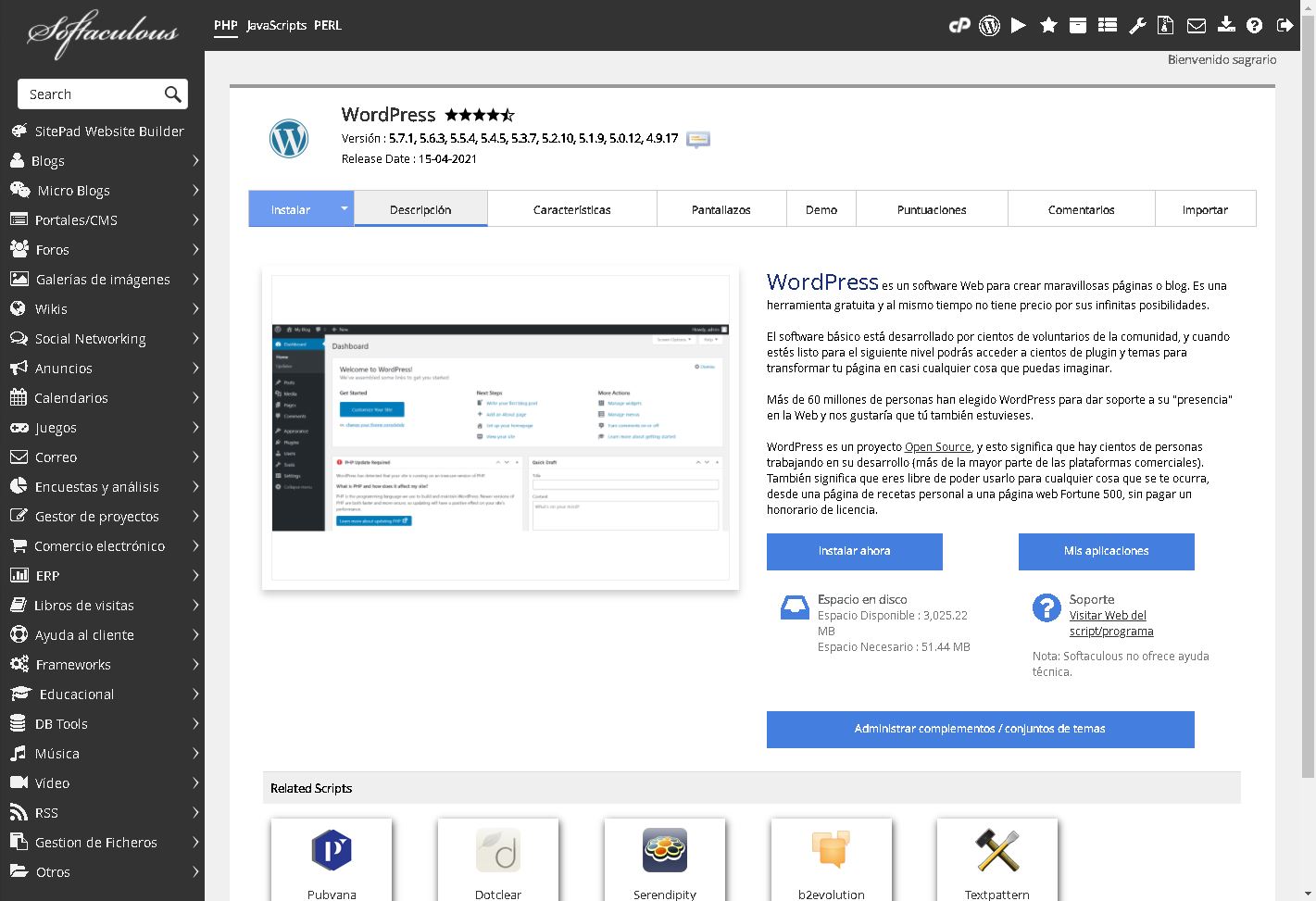The height and width of the screenshot is (901, 1316).
Task: Switch to the Características tab
Action: pyautogui.click(x=572, y=209)
